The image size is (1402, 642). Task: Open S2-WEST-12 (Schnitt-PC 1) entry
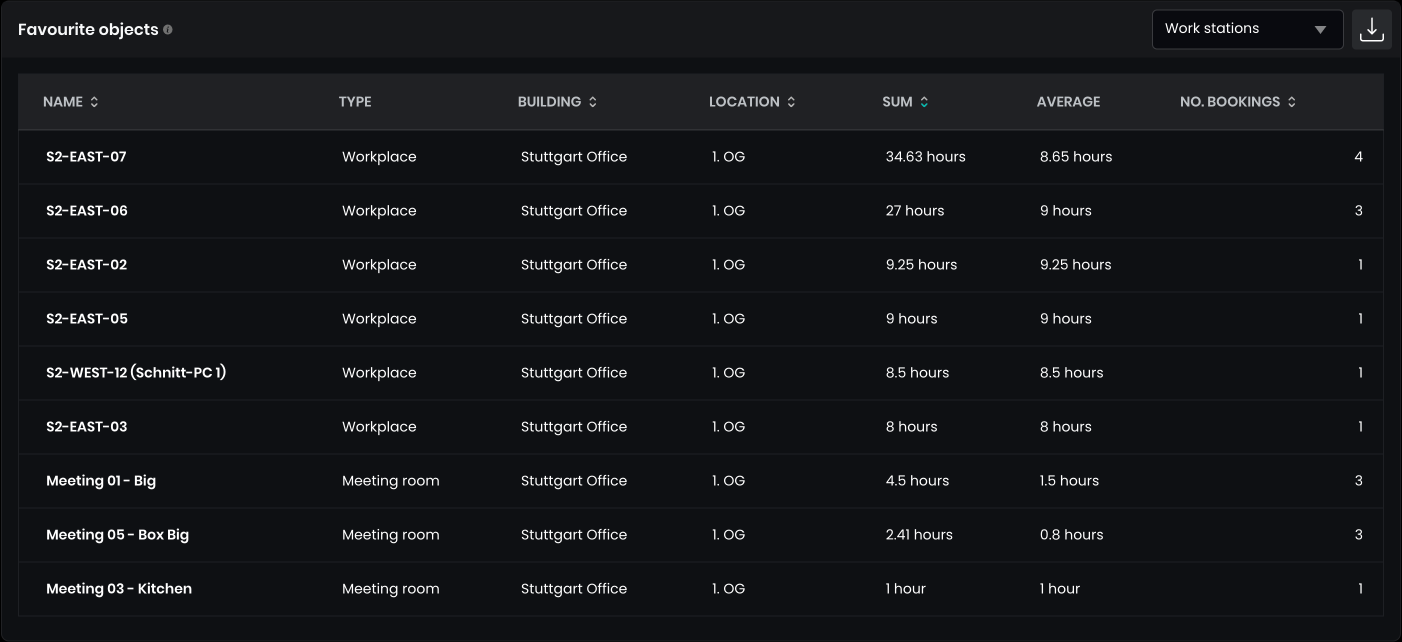click(136, 373)
